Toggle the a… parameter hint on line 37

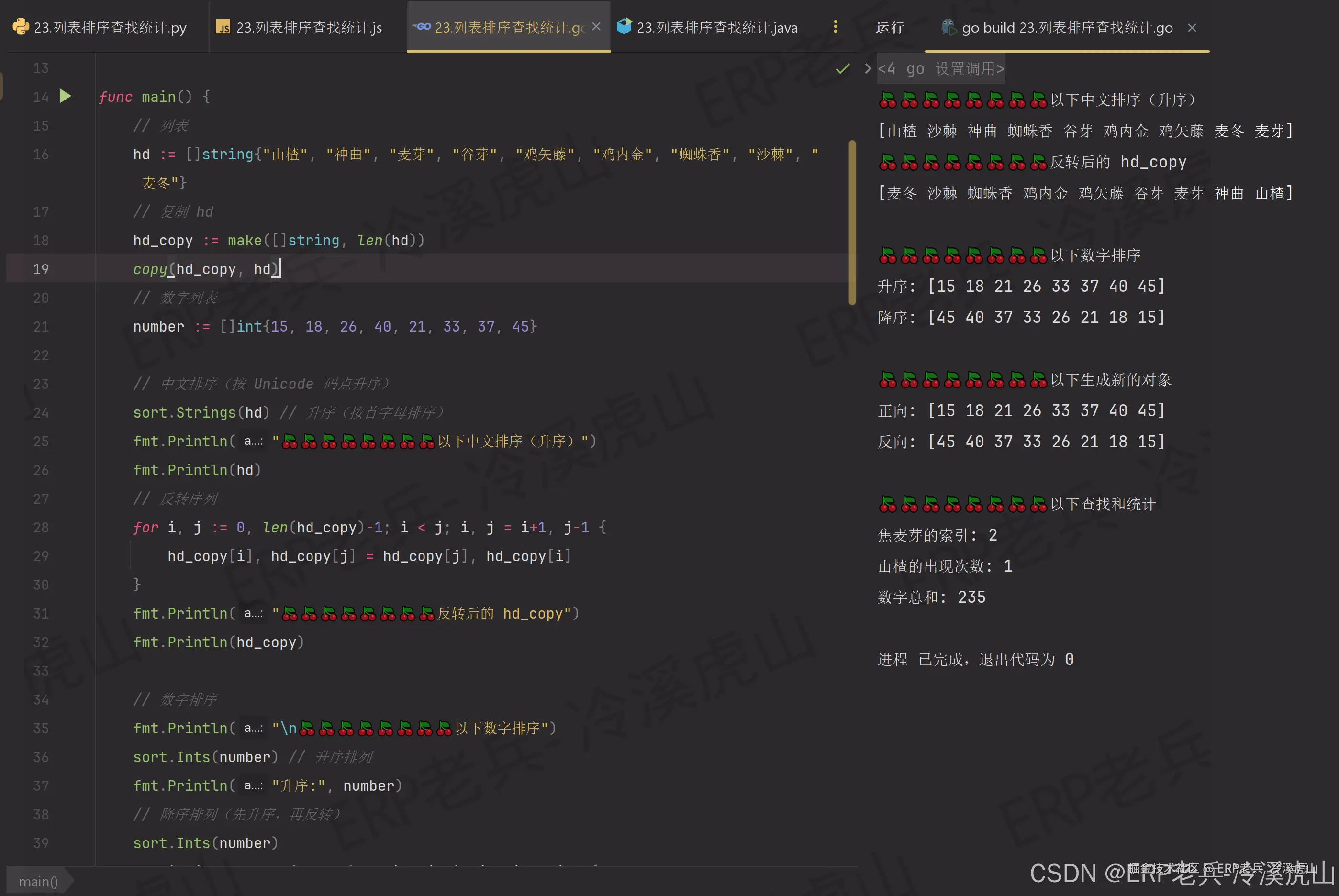pos(252,785)
